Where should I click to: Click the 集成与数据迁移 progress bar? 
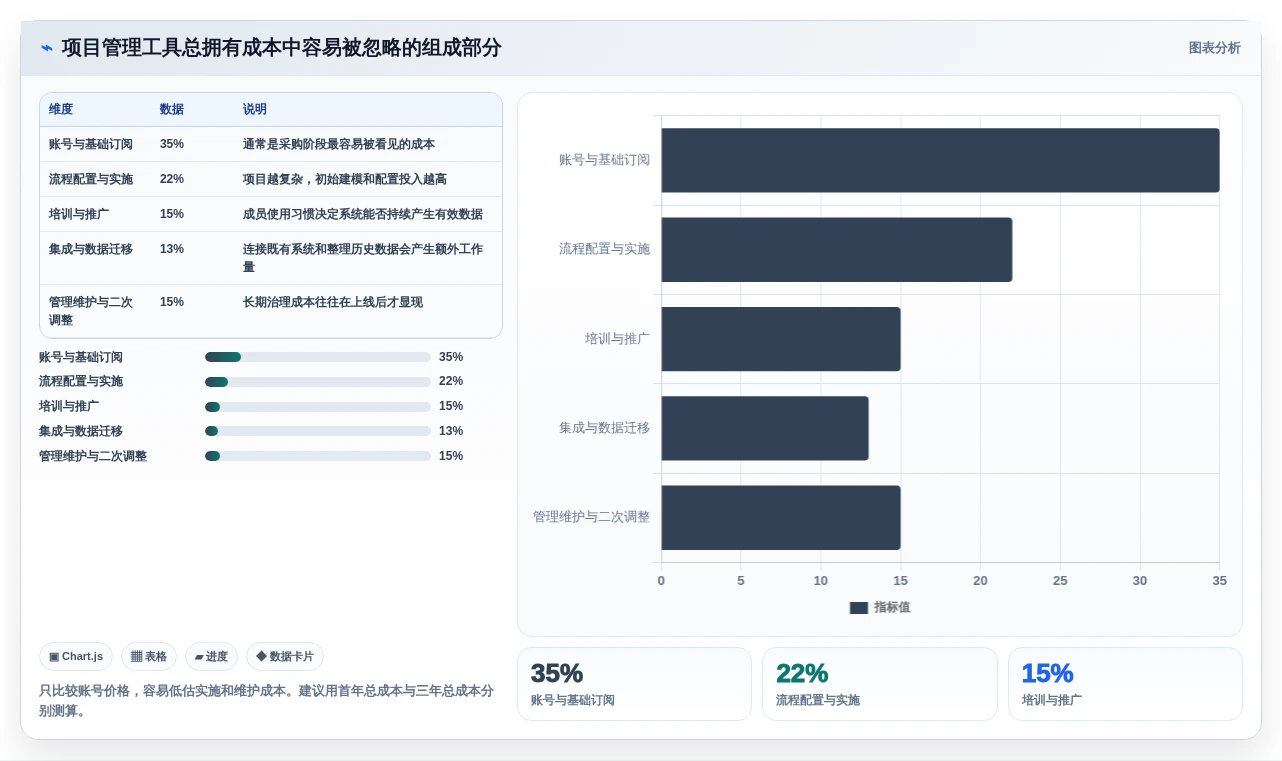pyautogui.click(x=318, y=431)
